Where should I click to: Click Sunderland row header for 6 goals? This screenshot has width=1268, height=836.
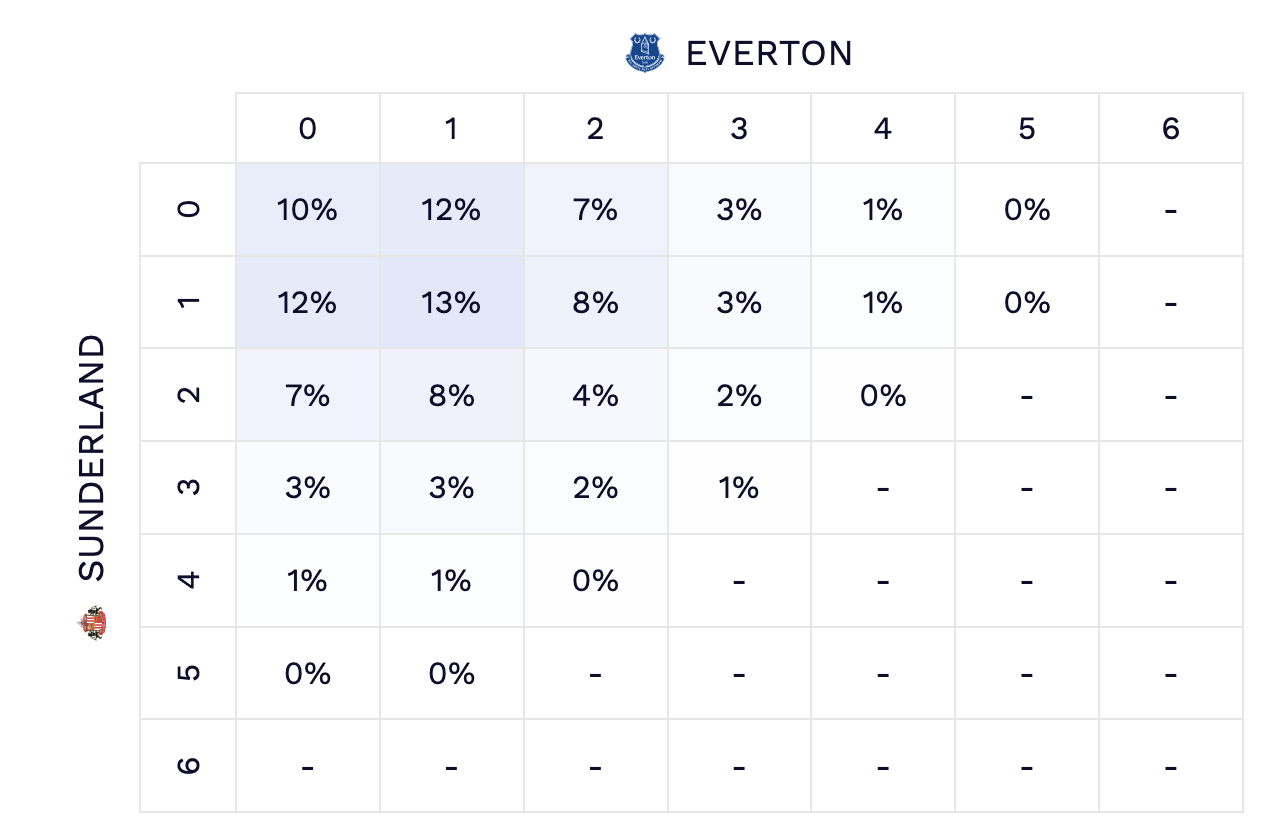(x=188, y=766)
